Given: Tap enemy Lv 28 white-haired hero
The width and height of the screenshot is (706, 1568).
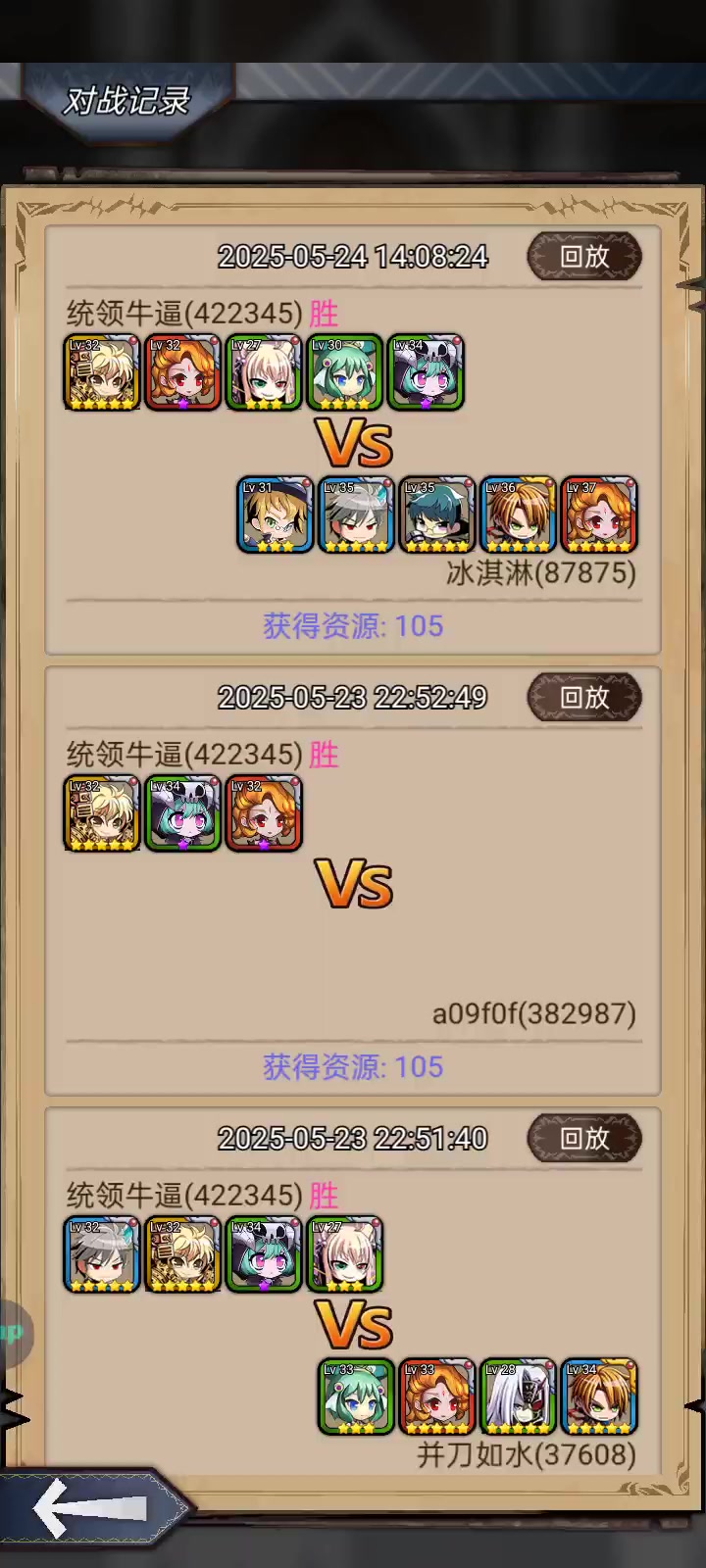Looking at the screenshot, I should tap(519, 1396).
